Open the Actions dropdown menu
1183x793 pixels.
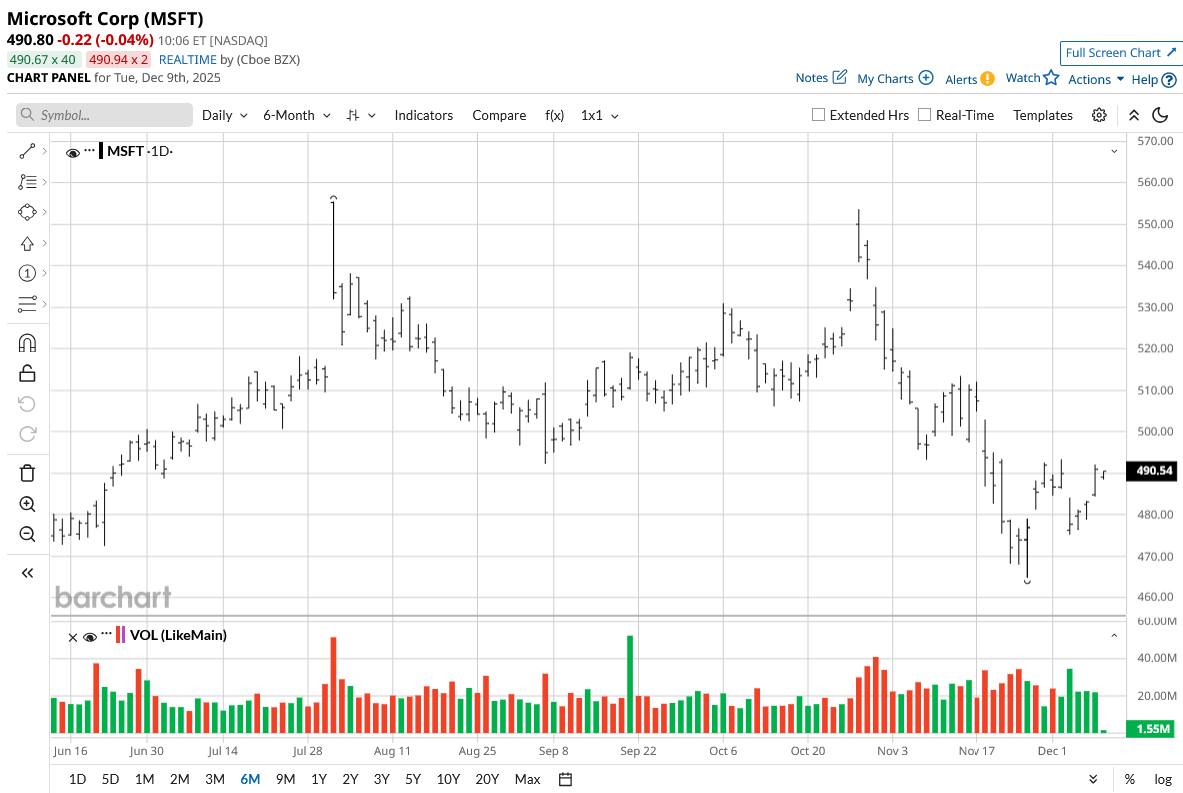(x=1096, y=79)
